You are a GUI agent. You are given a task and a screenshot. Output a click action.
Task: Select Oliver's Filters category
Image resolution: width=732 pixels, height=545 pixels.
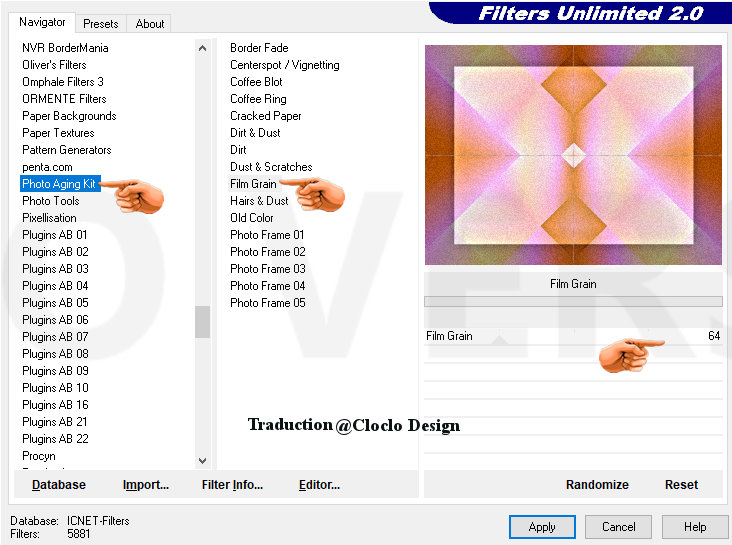pos(54,65)
